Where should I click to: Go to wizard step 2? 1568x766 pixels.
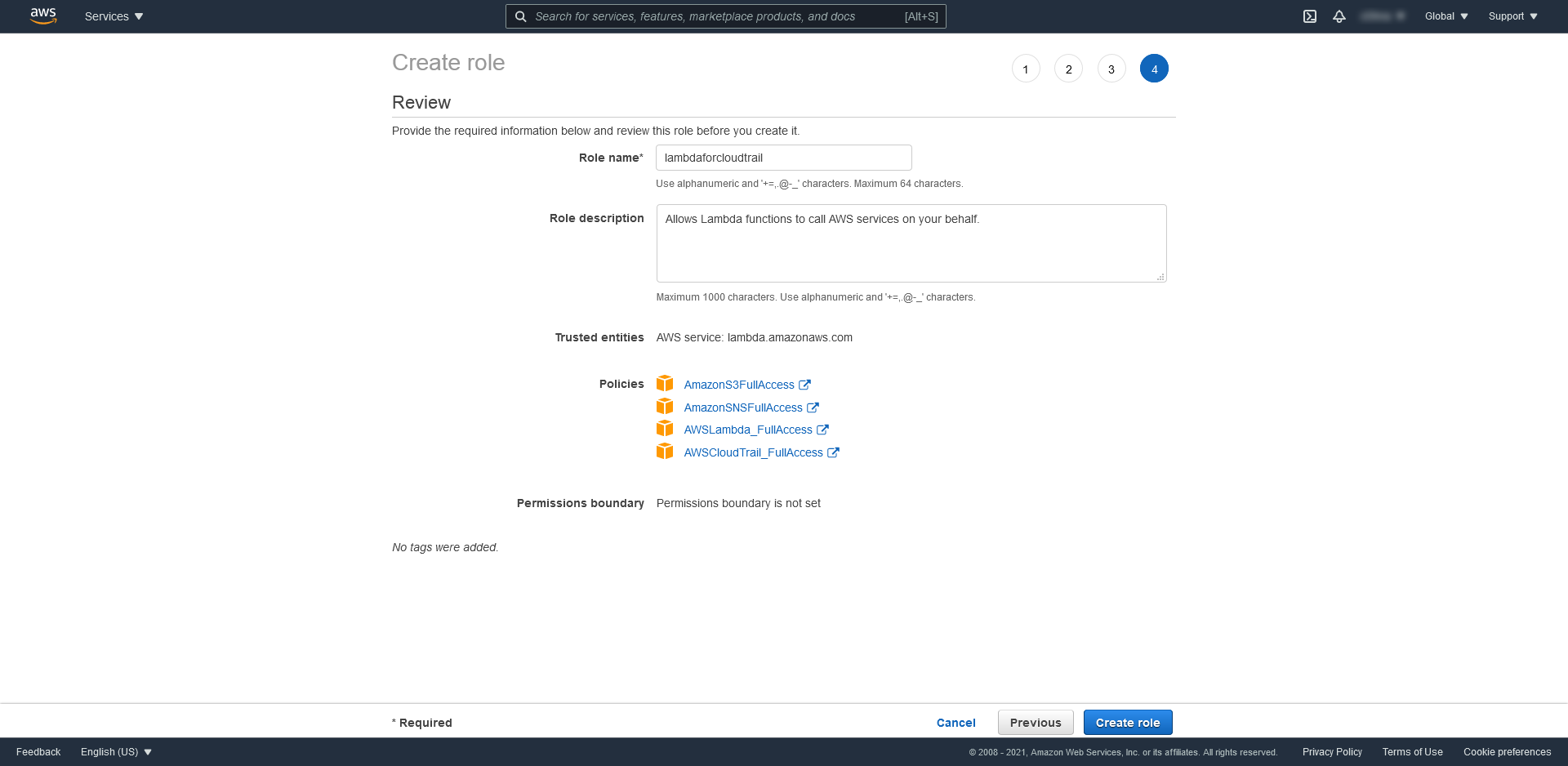1068,69
